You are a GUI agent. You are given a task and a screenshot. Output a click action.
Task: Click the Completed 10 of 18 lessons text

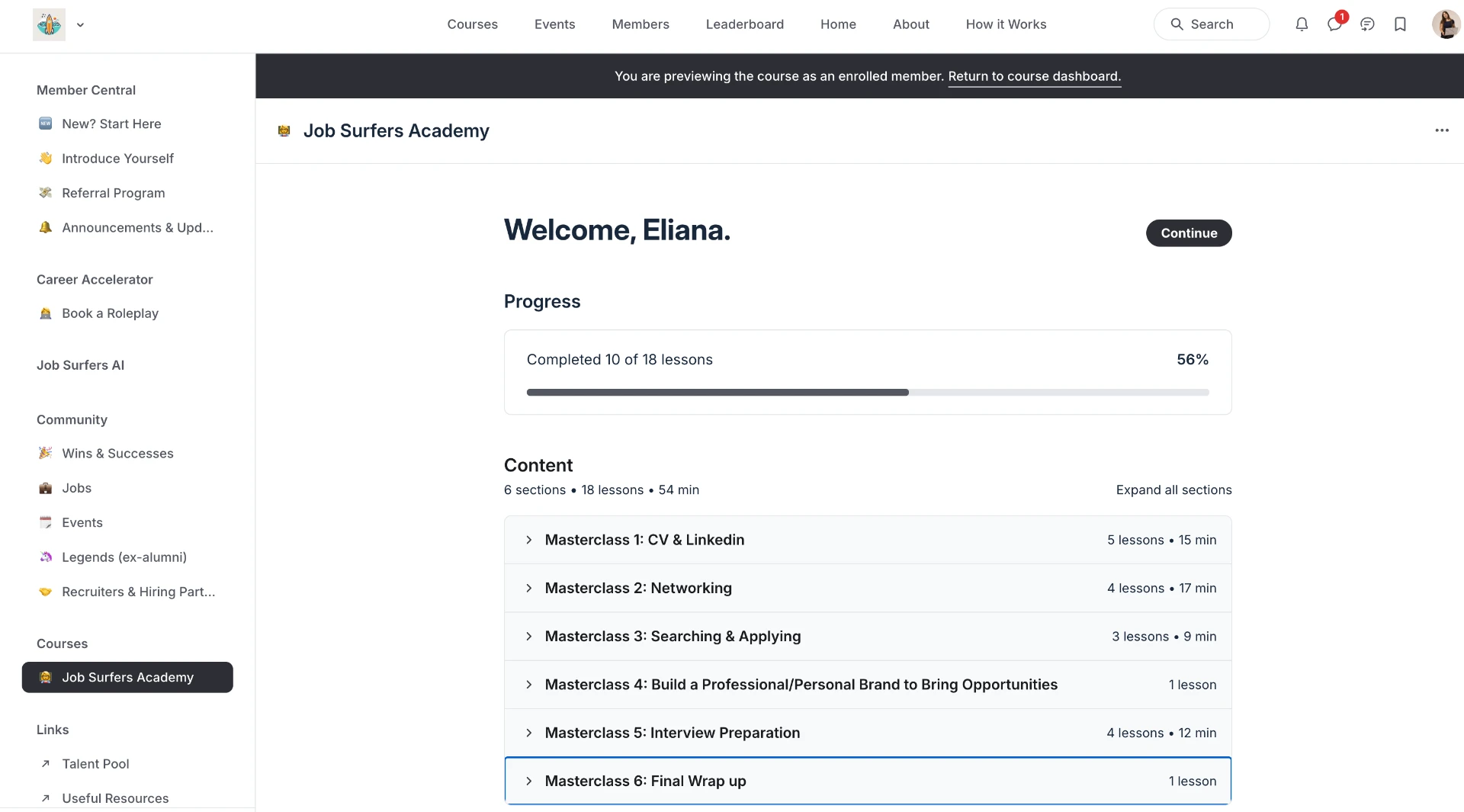coord(619,360)
